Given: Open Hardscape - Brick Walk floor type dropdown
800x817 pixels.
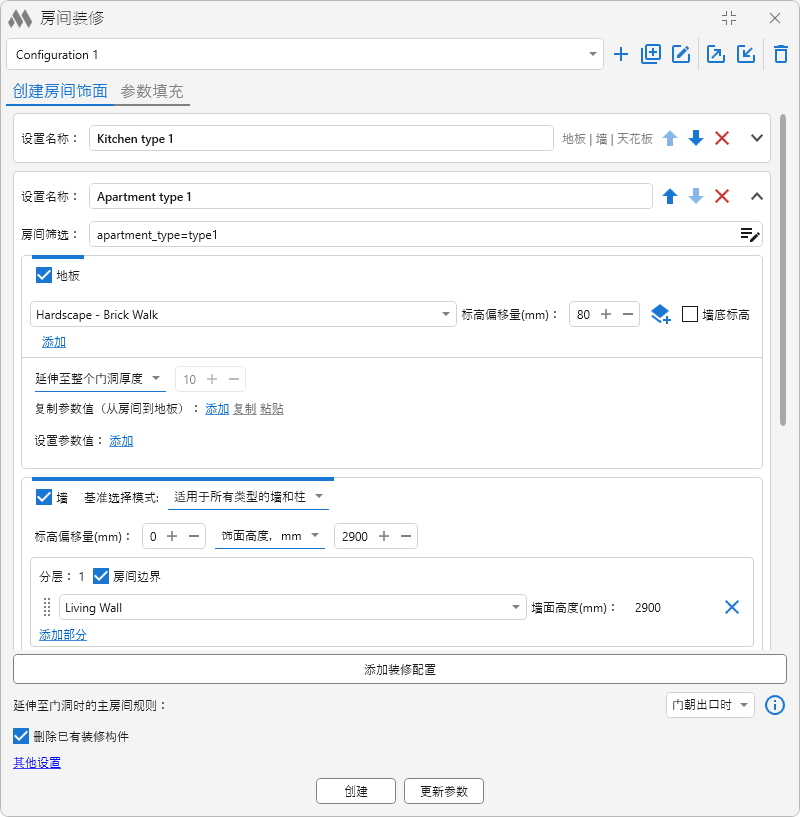Looking at the screenshot, I should [x=243, y=314].
